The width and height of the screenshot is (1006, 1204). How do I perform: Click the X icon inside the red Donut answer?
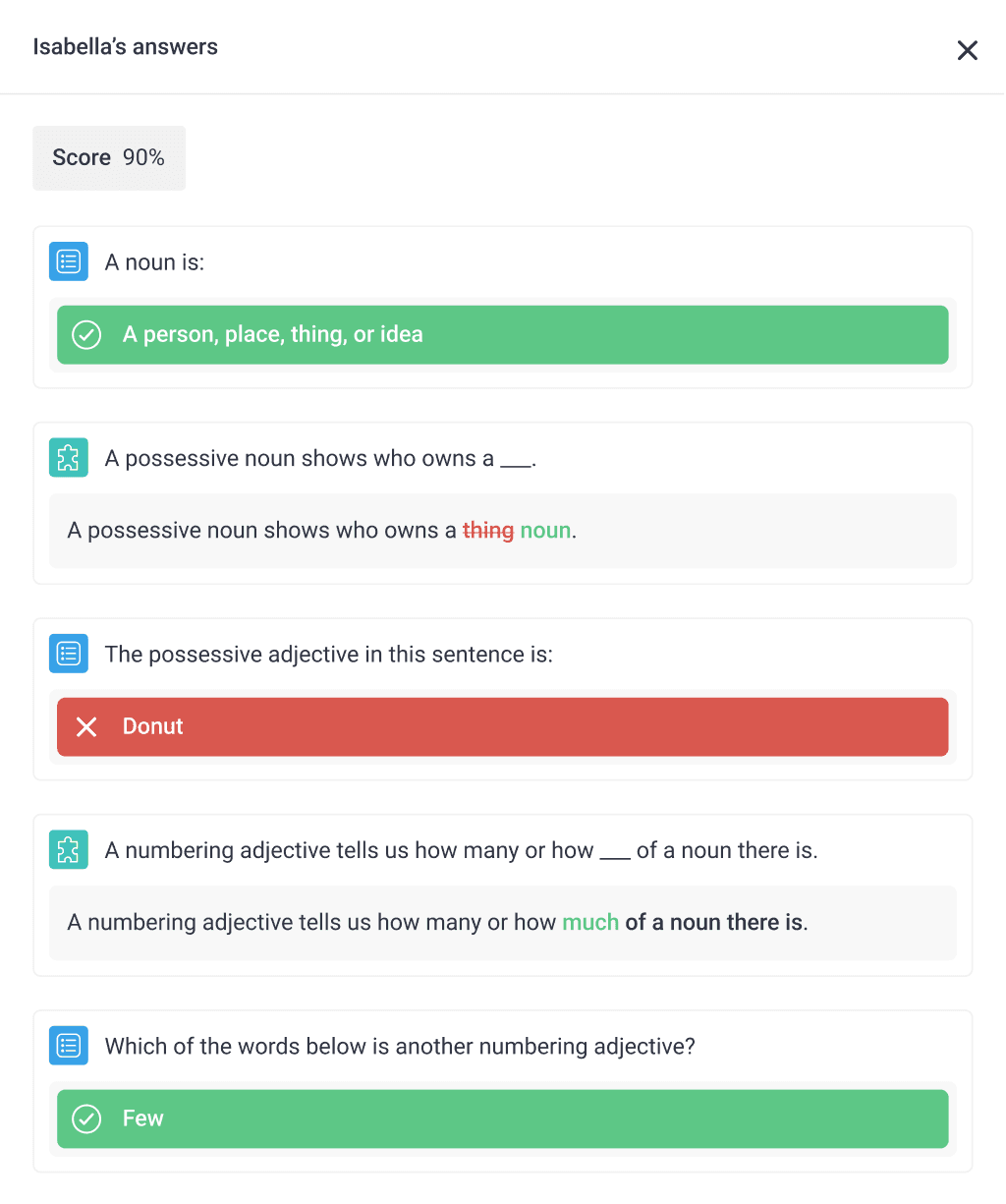86,726
